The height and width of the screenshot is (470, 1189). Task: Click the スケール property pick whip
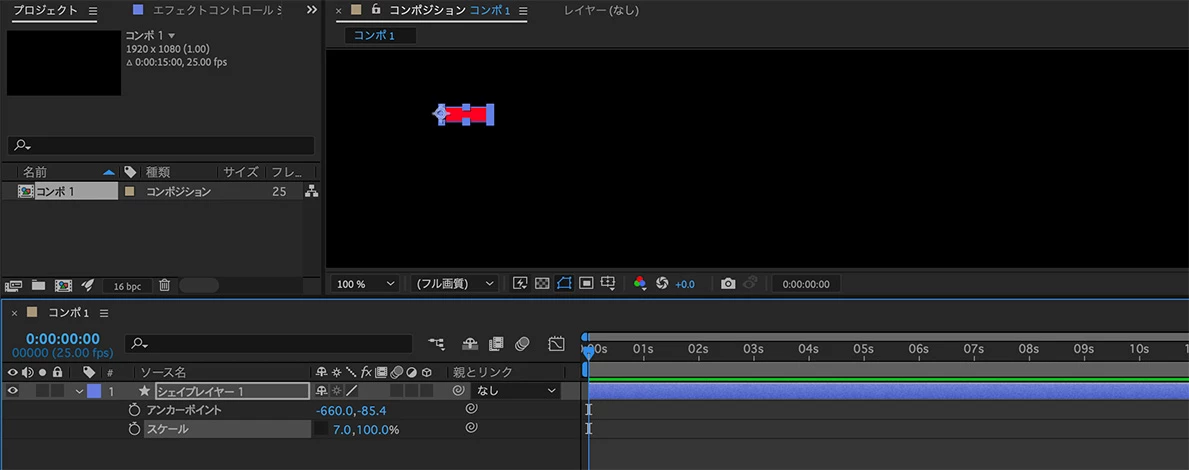click(x=471, y=428)
